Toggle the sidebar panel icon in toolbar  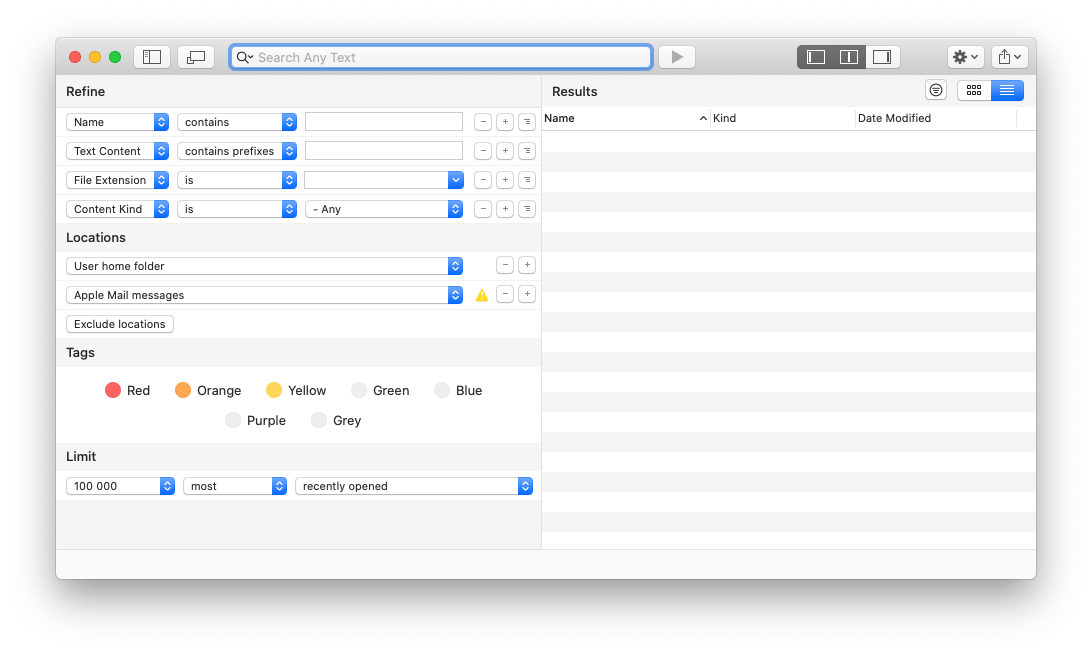[x=152, y=57]
